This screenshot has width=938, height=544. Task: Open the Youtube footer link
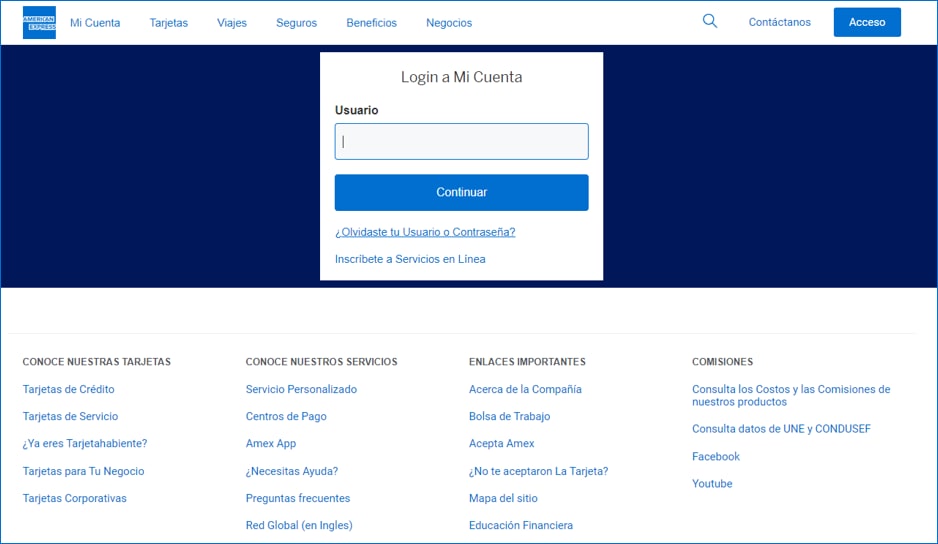712,483
